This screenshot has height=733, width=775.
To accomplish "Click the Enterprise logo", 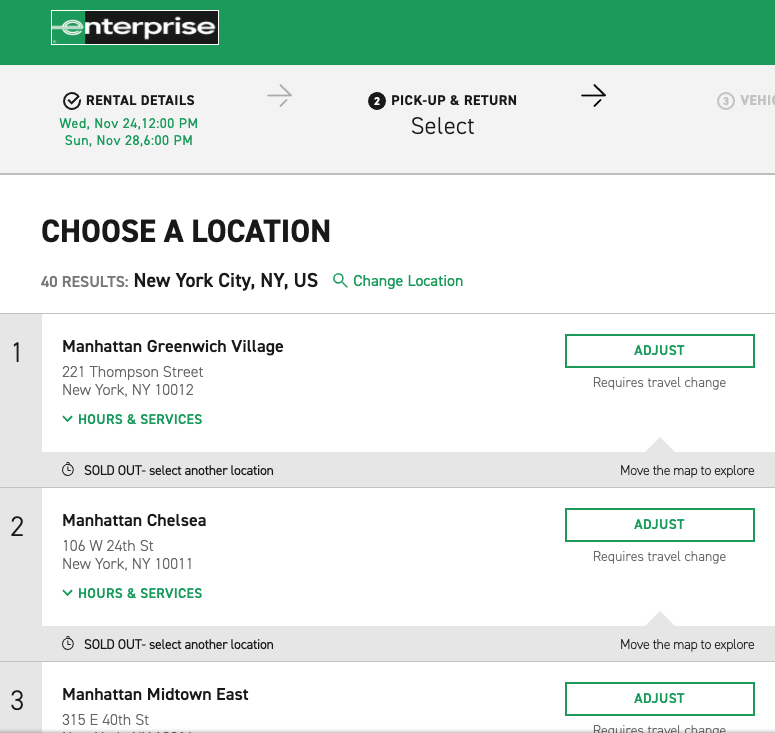I will click(x=135, y=28).
